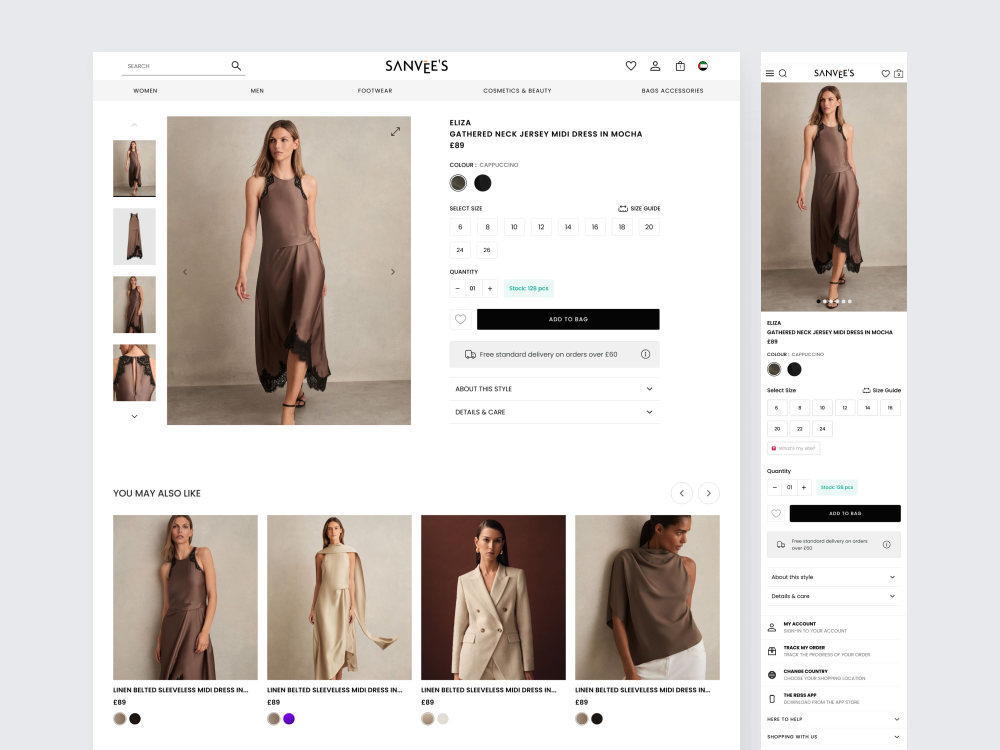The image size is (1000, 750).
Task: Open the Men menu
Action: [257, 91]
